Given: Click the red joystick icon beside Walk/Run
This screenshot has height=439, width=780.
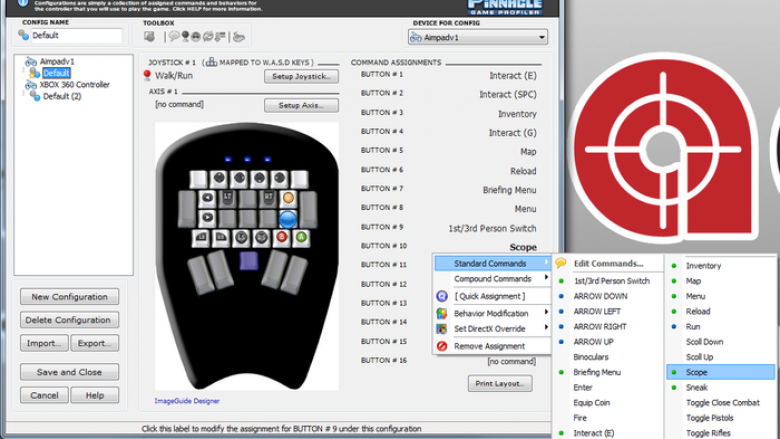Looking at the screenshot, I should [x=147, y=76].
